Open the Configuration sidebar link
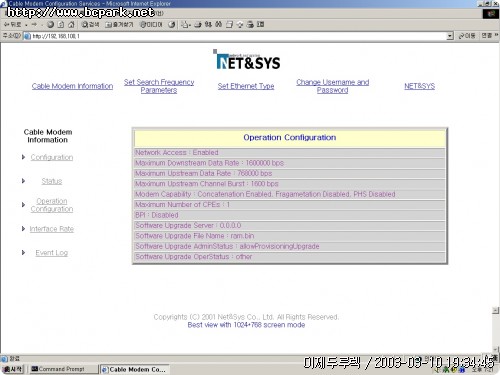 pos(52,157)
